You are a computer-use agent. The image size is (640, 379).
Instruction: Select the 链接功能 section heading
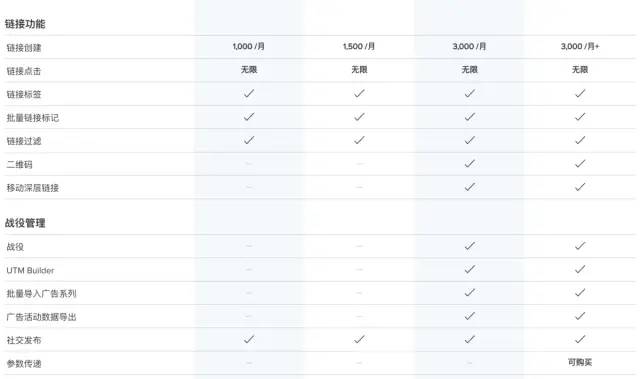point(25,24)
